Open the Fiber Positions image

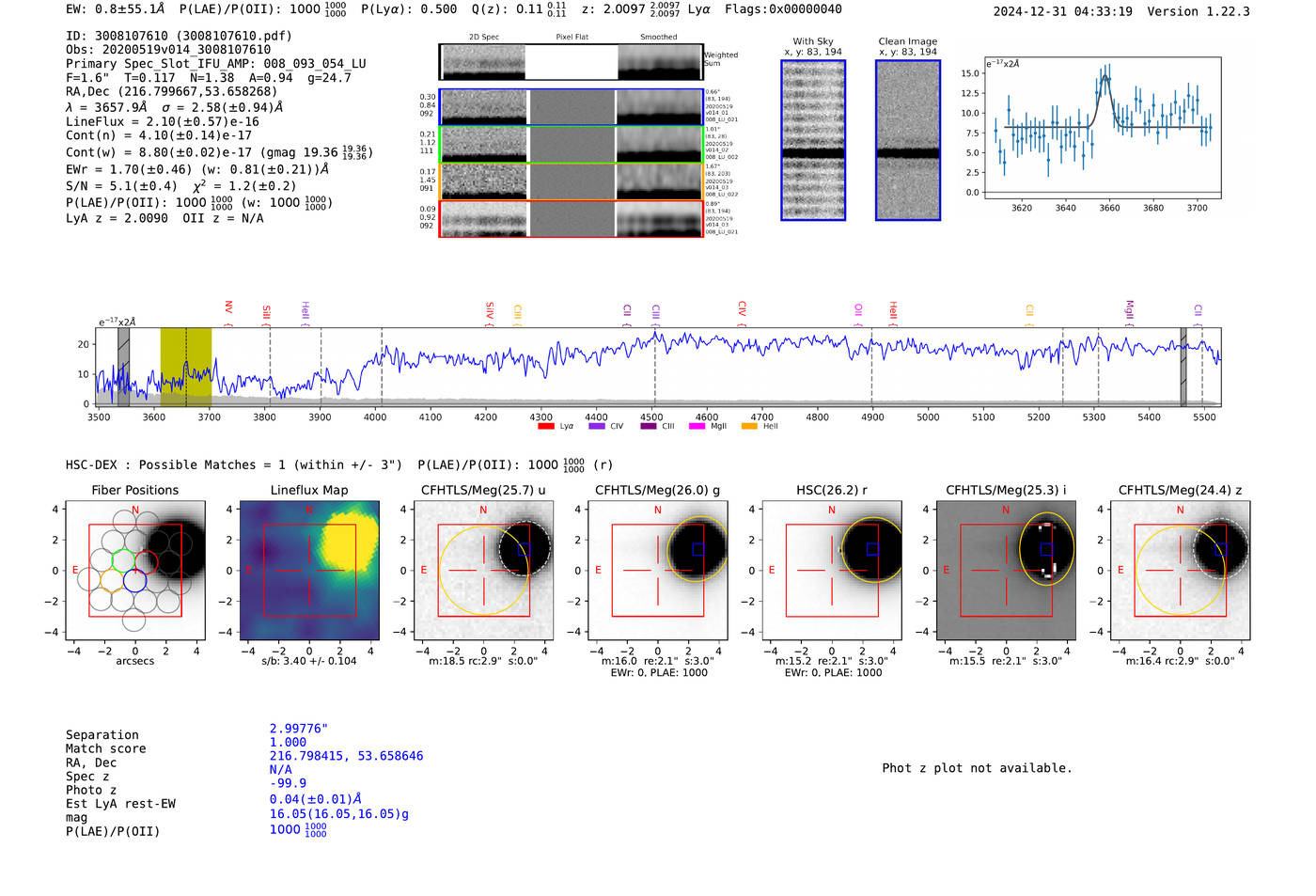(x=135, y=571)
